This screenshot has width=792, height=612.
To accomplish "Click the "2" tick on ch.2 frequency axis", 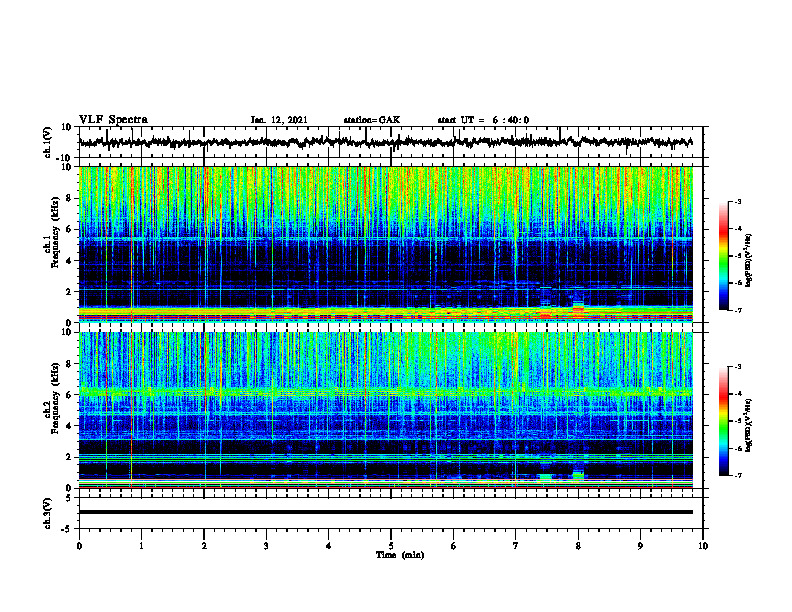I will pos(69,457).
